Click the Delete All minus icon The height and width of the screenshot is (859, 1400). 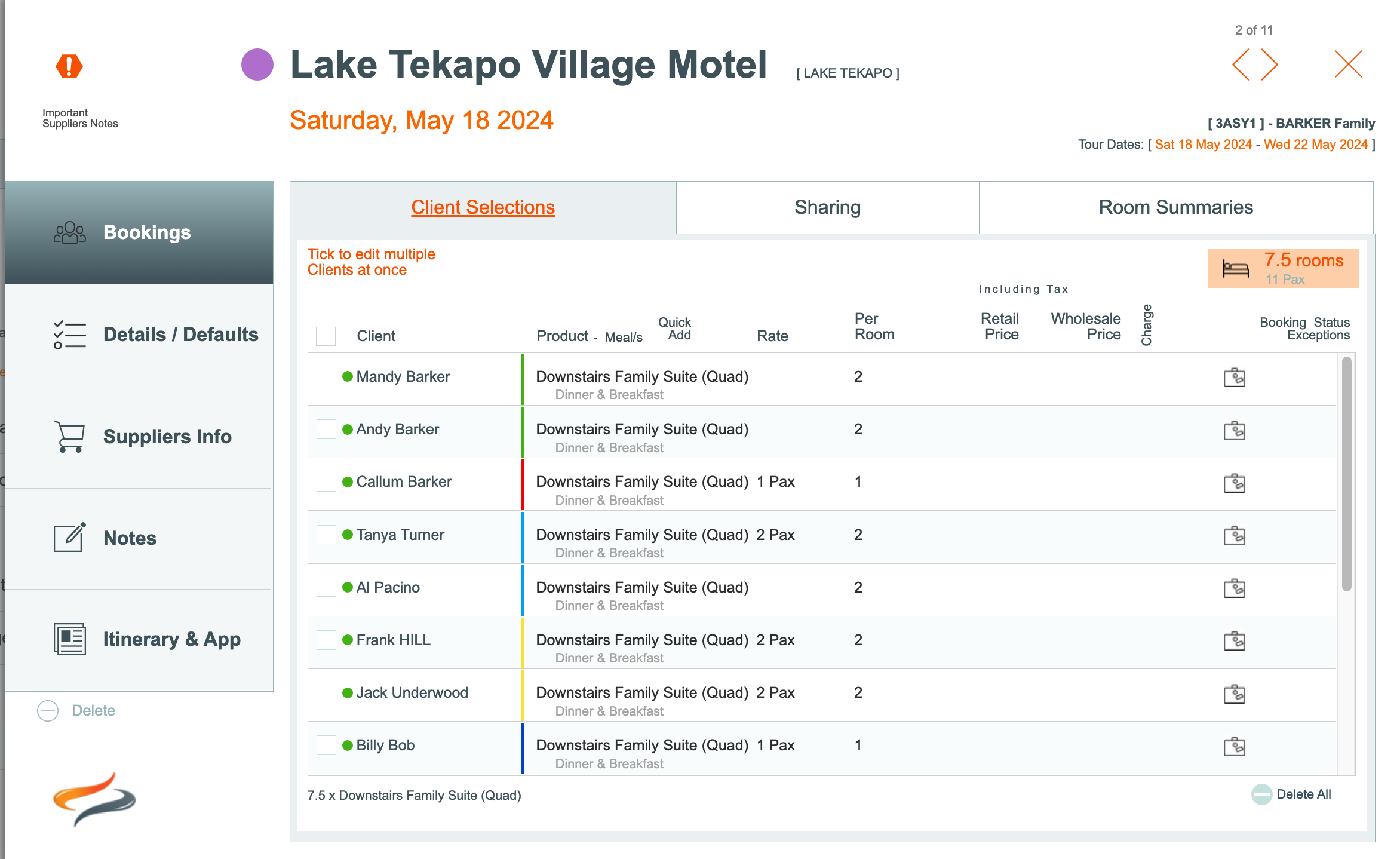point(1261,794)
